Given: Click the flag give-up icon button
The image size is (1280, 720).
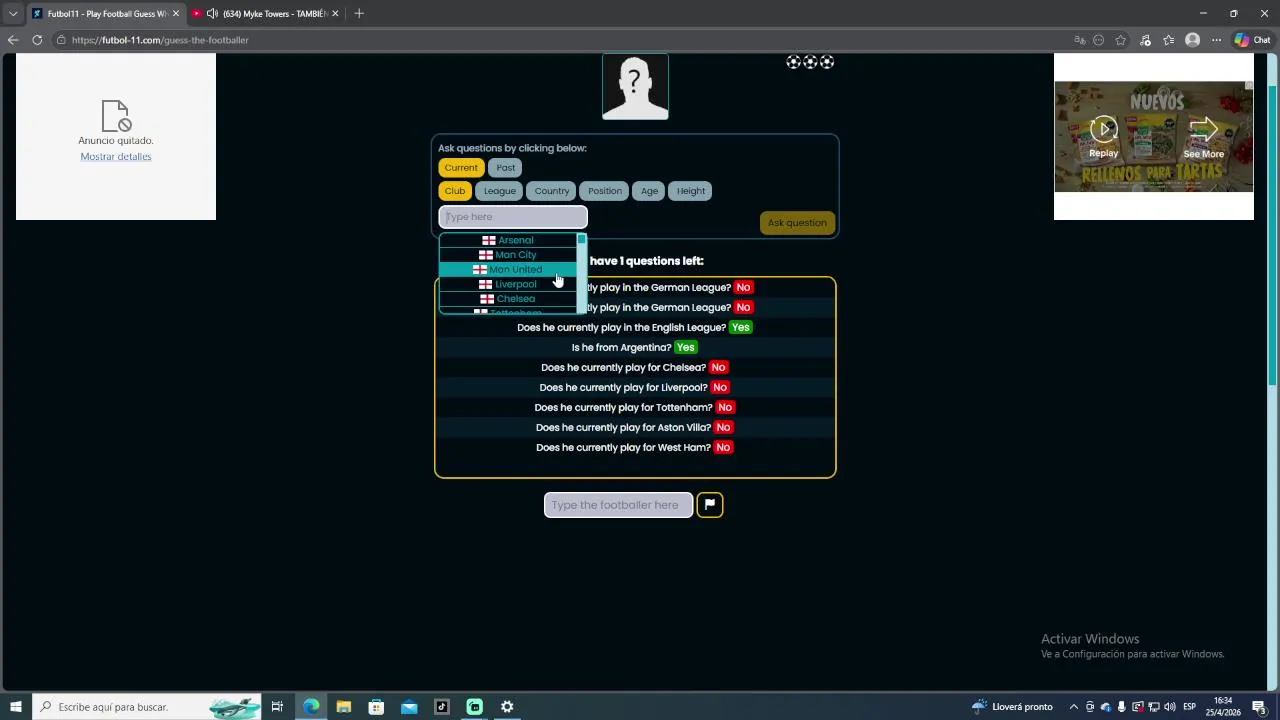Looking at the screenshot, I should [x=710, y=505].
